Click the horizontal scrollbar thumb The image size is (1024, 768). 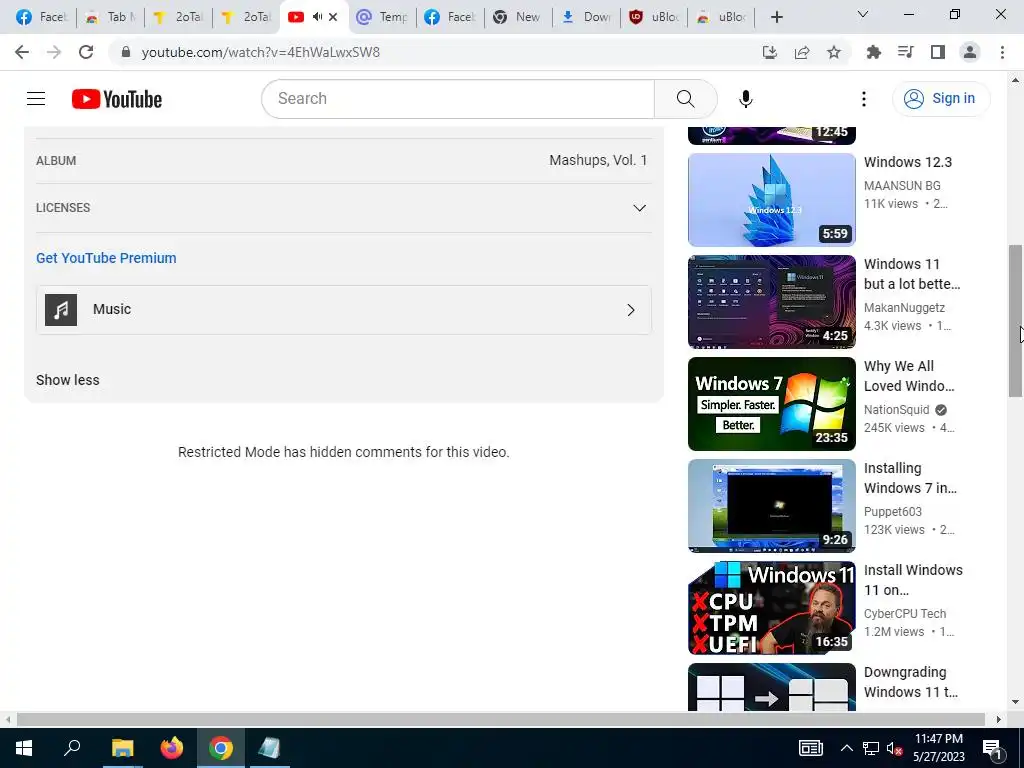point(500,719)
